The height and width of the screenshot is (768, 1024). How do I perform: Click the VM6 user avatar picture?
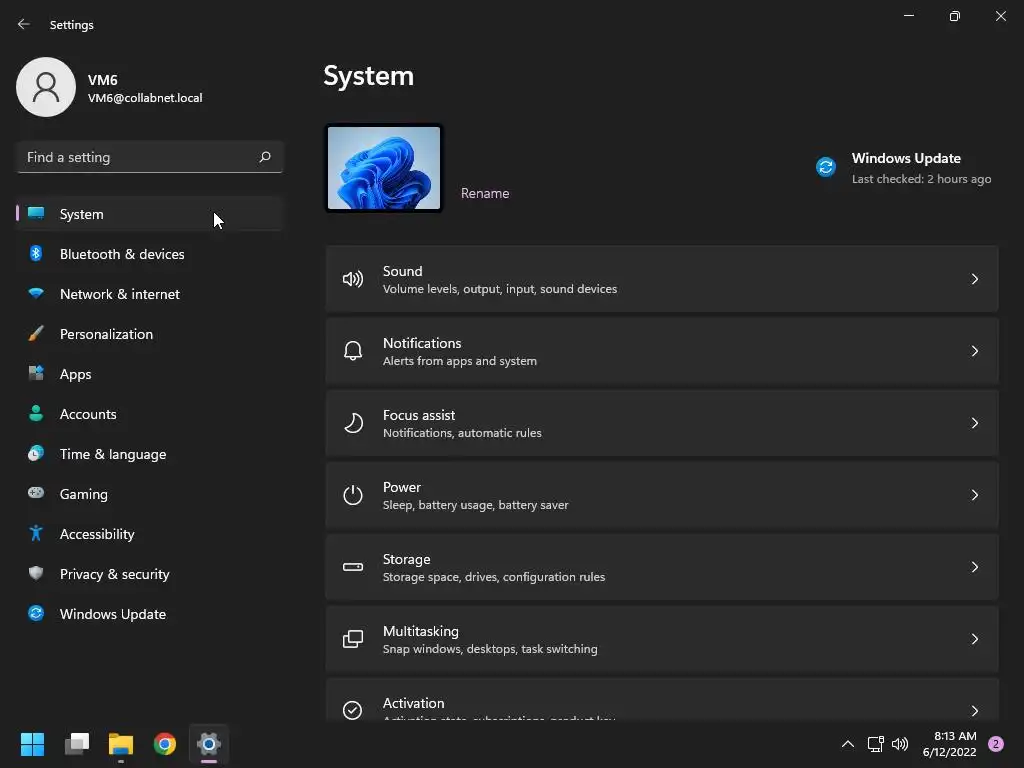[x=46, y=87]
